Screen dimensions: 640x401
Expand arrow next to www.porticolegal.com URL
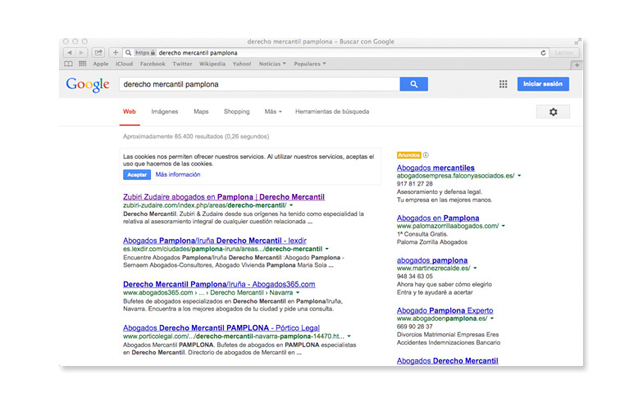(349, 336)
